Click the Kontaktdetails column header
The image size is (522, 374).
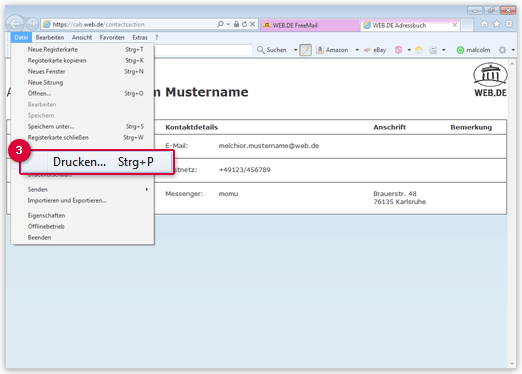(191, 127)
